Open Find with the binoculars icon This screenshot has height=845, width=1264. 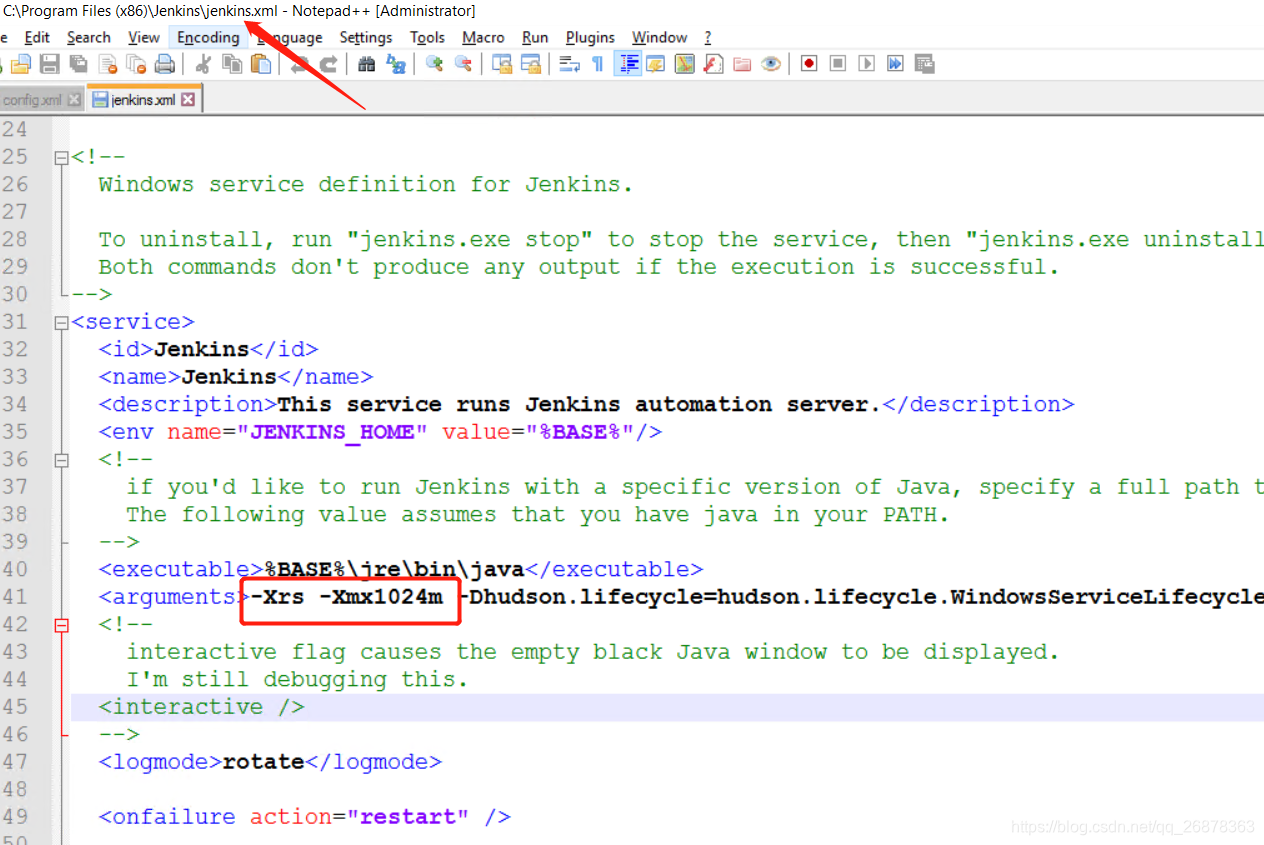click(366, 64)
